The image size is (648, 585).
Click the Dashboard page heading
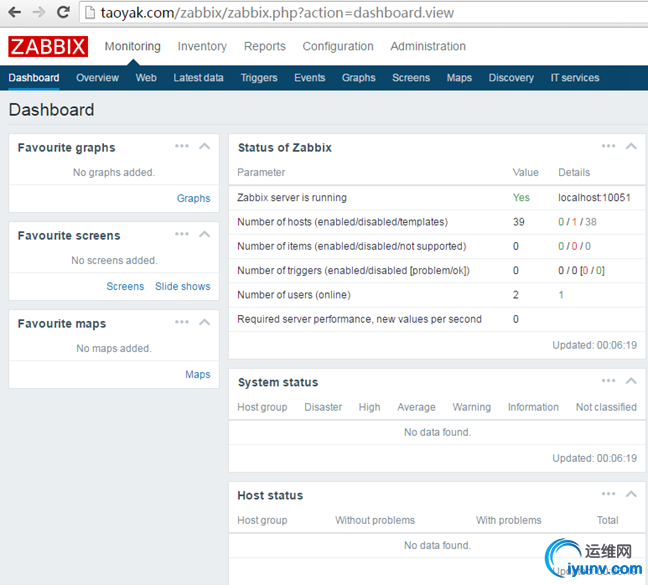pos(52,110)
